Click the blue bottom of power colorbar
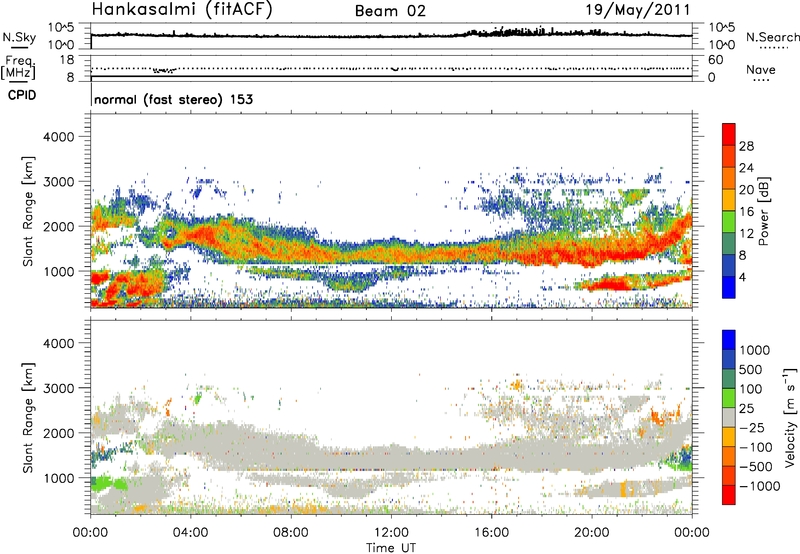This screenshot has height=554, width=800. click(729, 287)
